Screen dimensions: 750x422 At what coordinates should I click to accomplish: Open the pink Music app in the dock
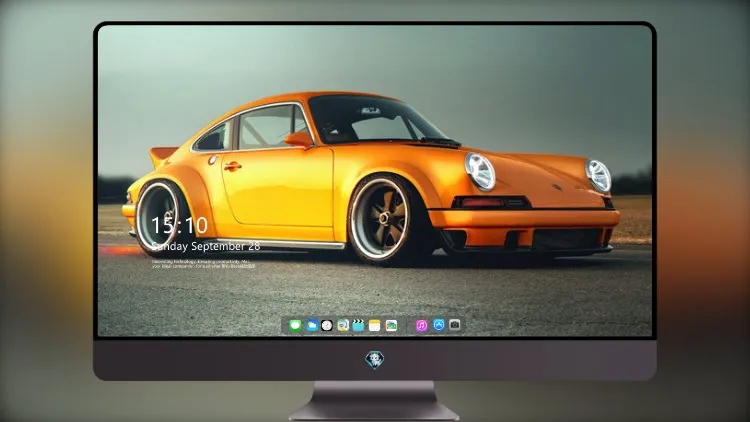tap(421, 325)
